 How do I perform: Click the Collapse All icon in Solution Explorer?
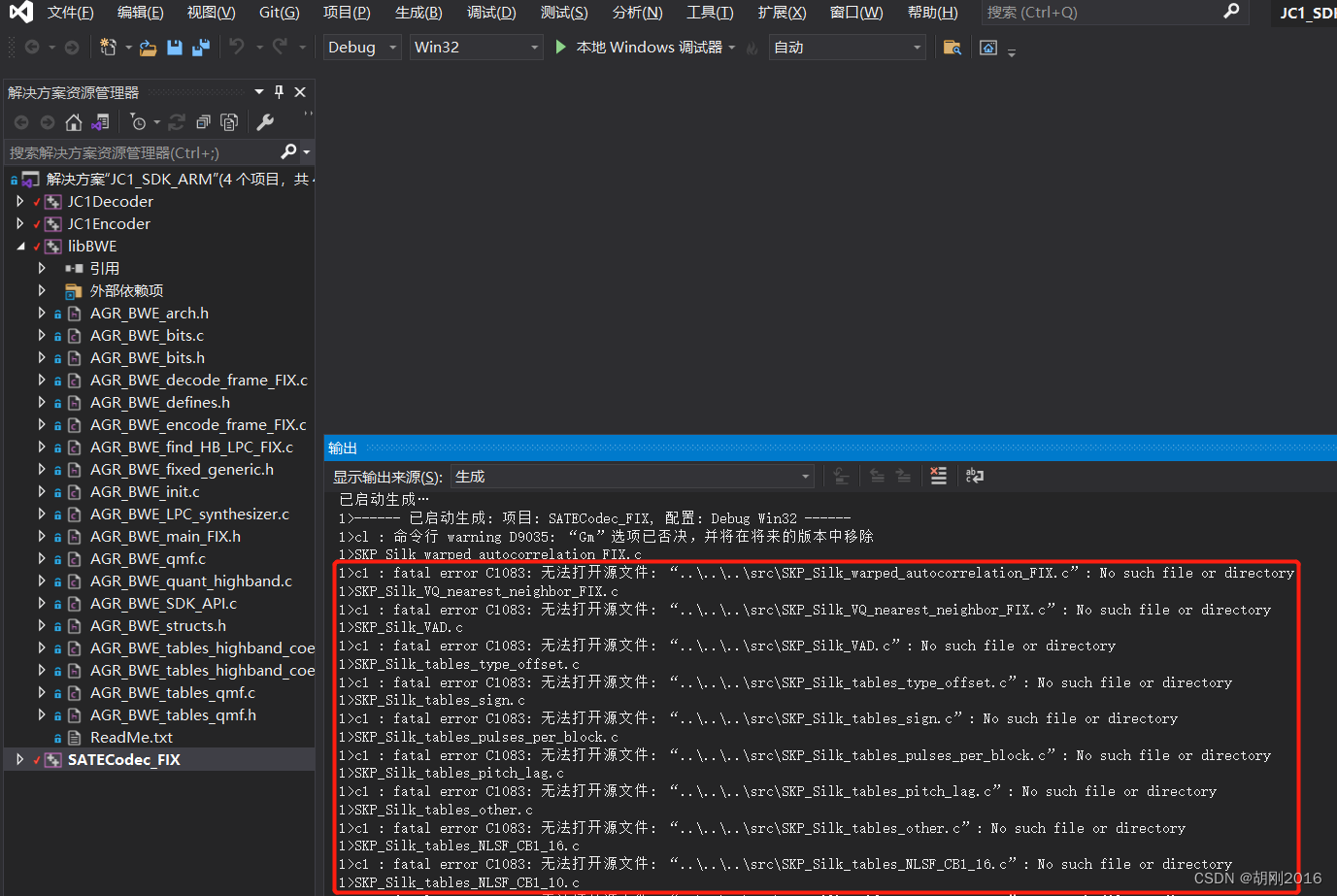click(x=203, y=122)
